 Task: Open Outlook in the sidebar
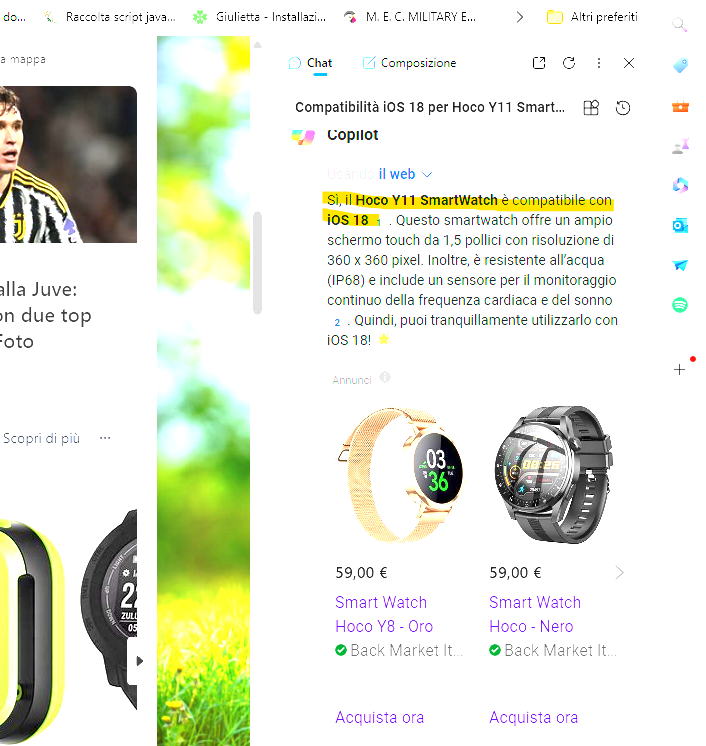point(680,225)
